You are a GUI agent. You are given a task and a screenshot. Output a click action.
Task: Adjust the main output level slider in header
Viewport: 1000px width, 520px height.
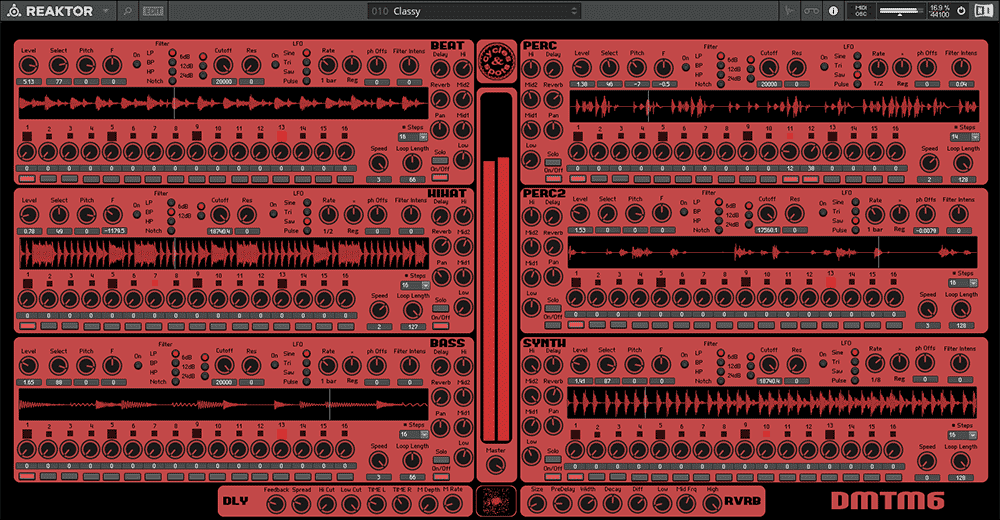click(x=901, y=11)
